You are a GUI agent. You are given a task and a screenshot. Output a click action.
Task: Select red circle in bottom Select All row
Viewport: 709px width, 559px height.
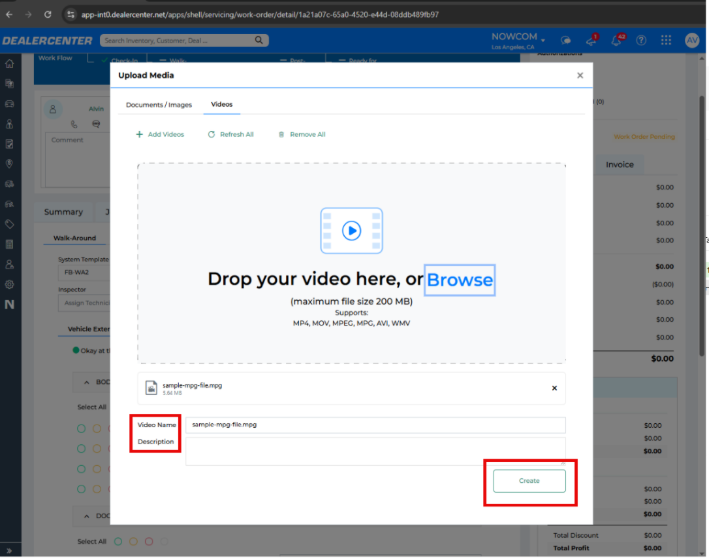(x=149, y=541)
